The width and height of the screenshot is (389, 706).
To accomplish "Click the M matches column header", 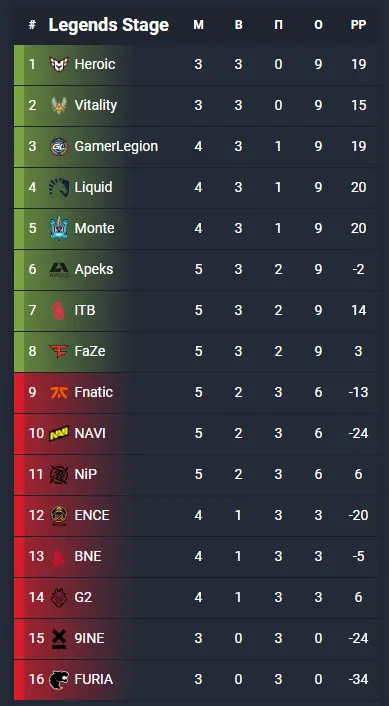I will [198, 25].
